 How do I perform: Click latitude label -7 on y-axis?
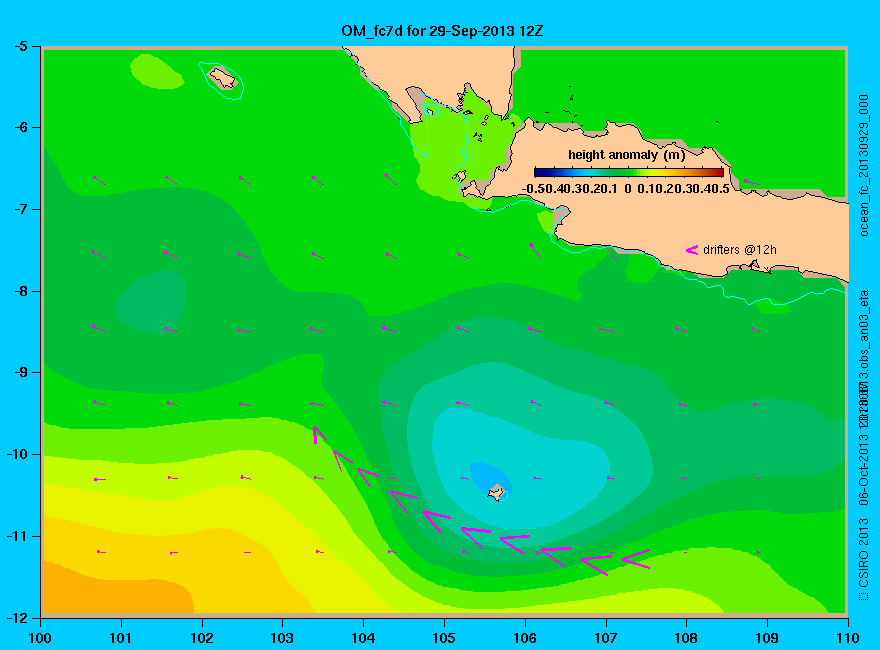pyautogui.click(x=20, y=209)
